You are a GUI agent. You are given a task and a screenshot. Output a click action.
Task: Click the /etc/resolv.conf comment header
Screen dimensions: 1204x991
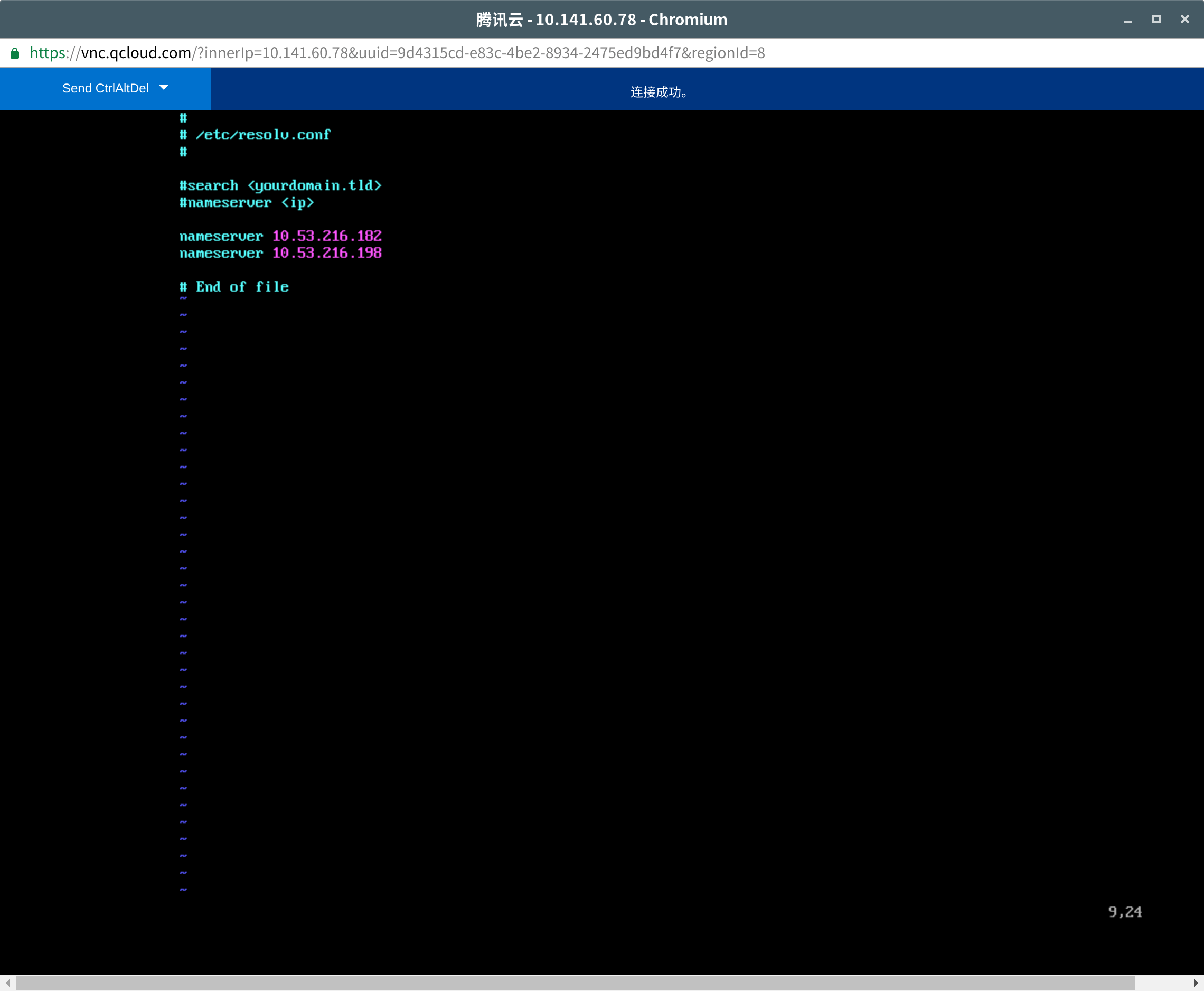(x=262, y=135)
